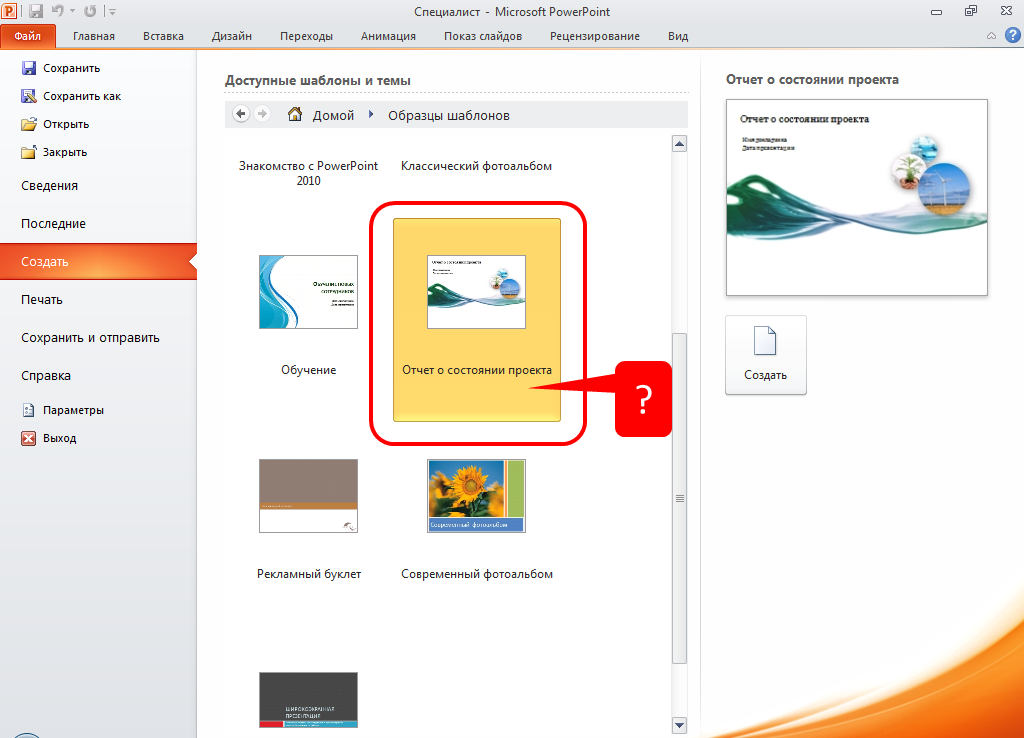Click the Save icon in the quick access toolbar
This screenshot has width=1024, height=738.
pyautogui.click(x=36, y=12)
